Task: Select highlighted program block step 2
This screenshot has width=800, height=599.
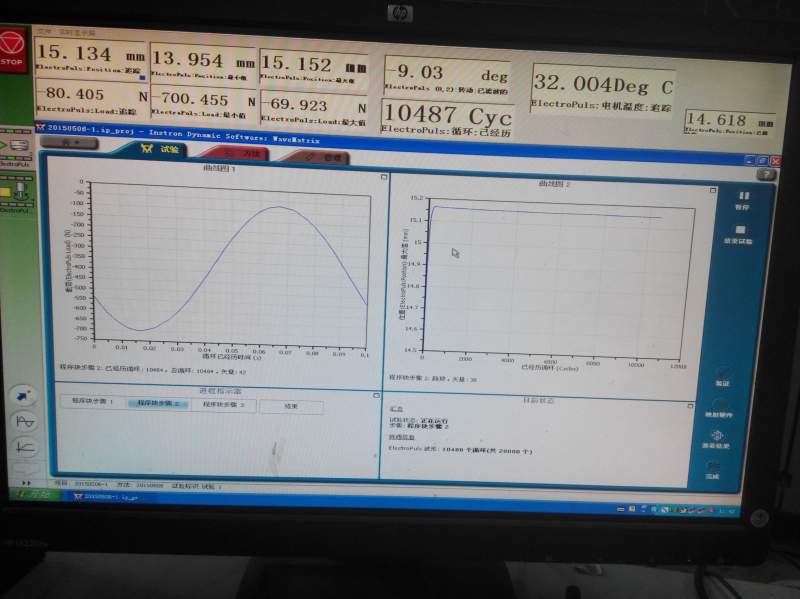Action: (x=157, y=403)
